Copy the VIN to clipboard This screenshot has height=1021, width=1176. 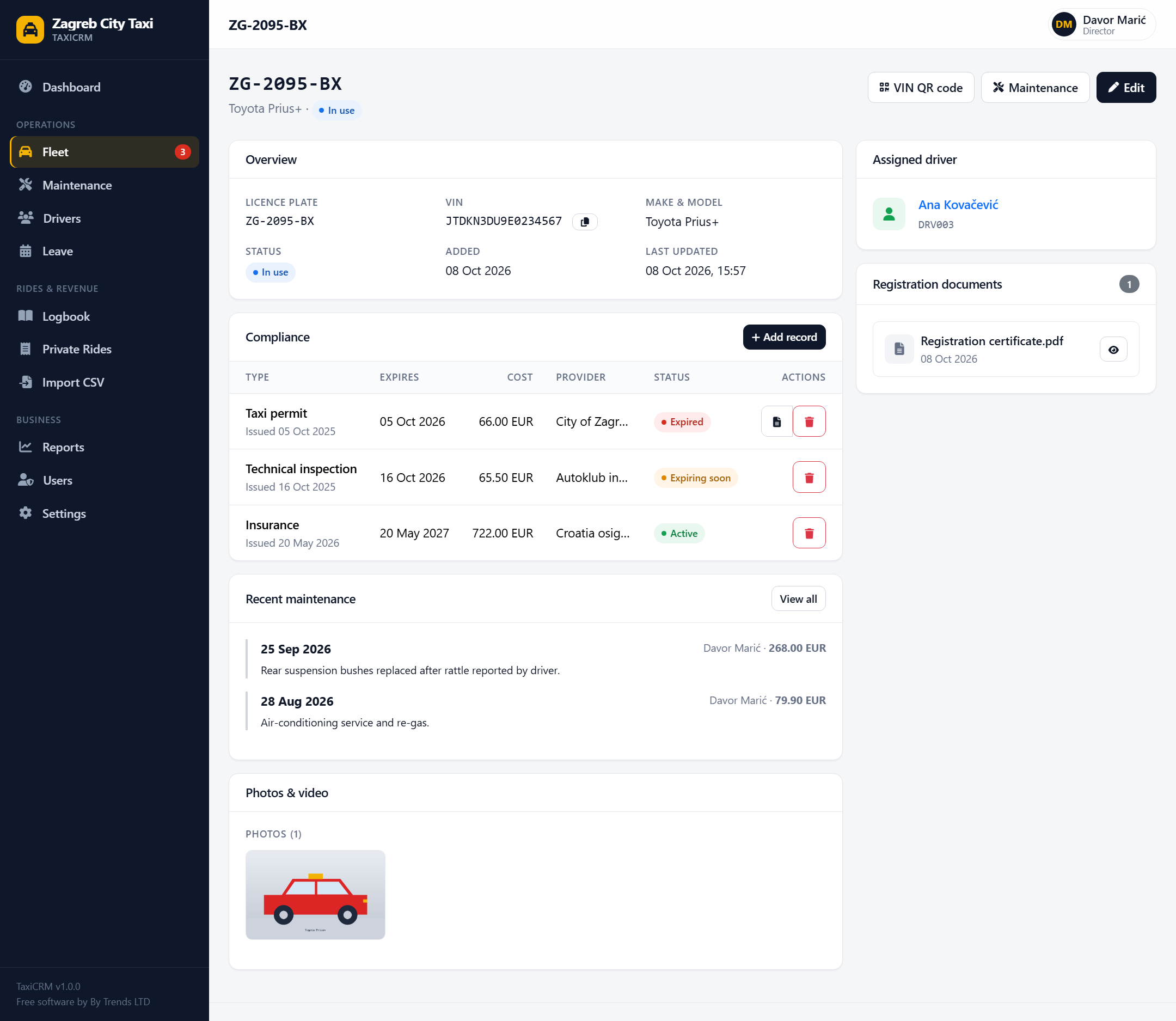(x=585, y=222)
